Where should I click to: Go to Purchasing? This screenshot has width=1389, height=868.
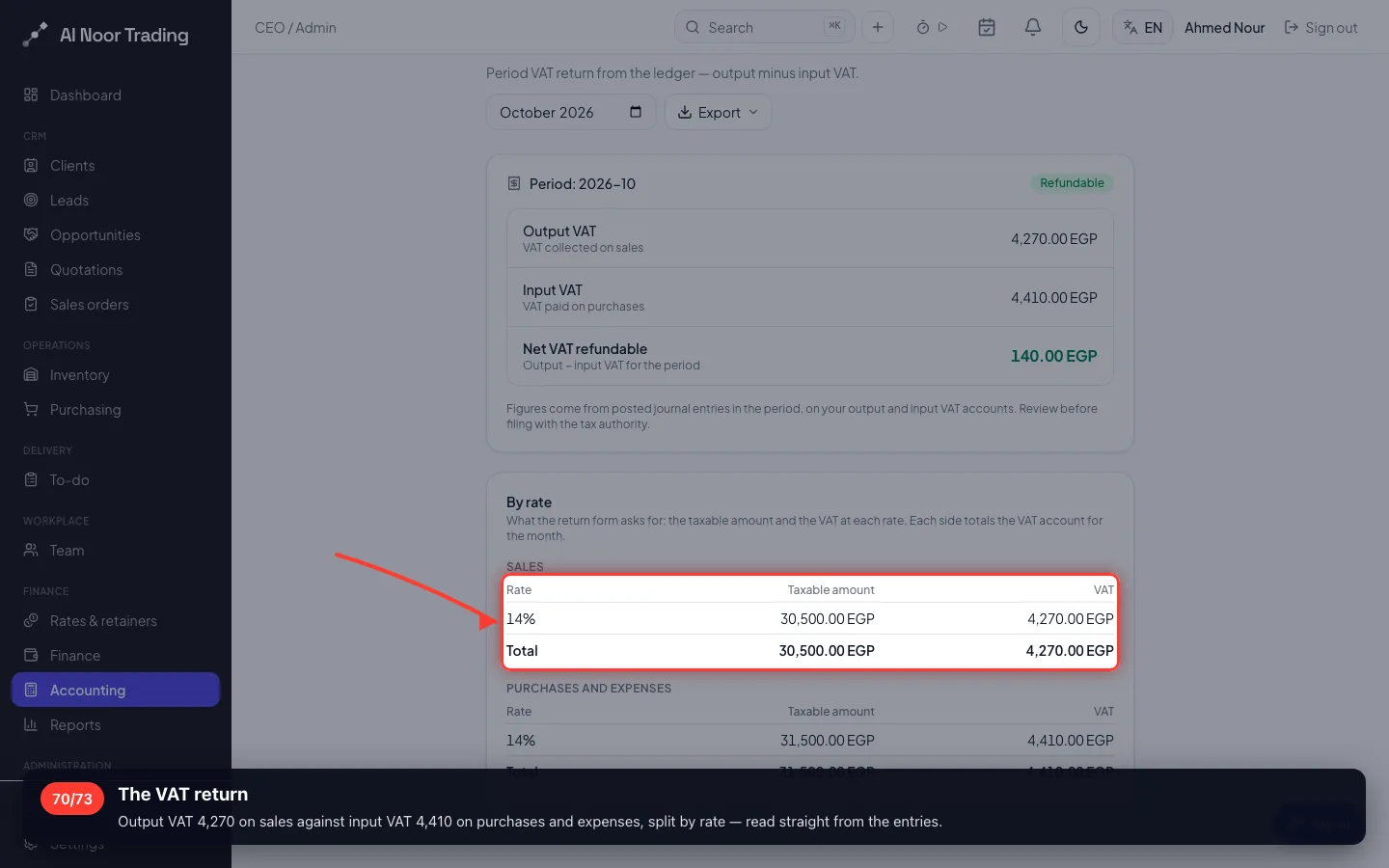pos(116,410)
